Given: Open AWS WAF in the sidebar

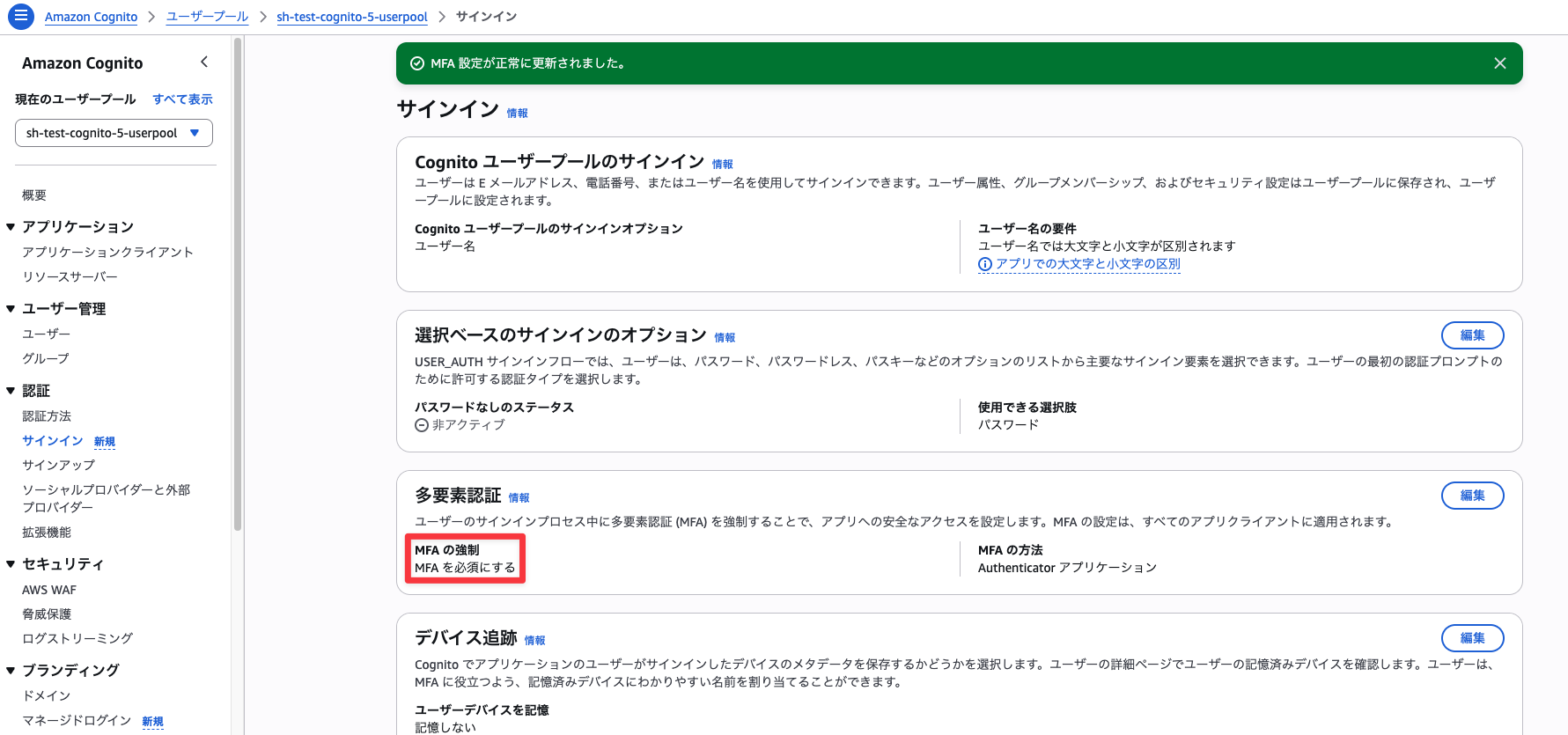Looking at the screenshot, I should coord(49,590).
